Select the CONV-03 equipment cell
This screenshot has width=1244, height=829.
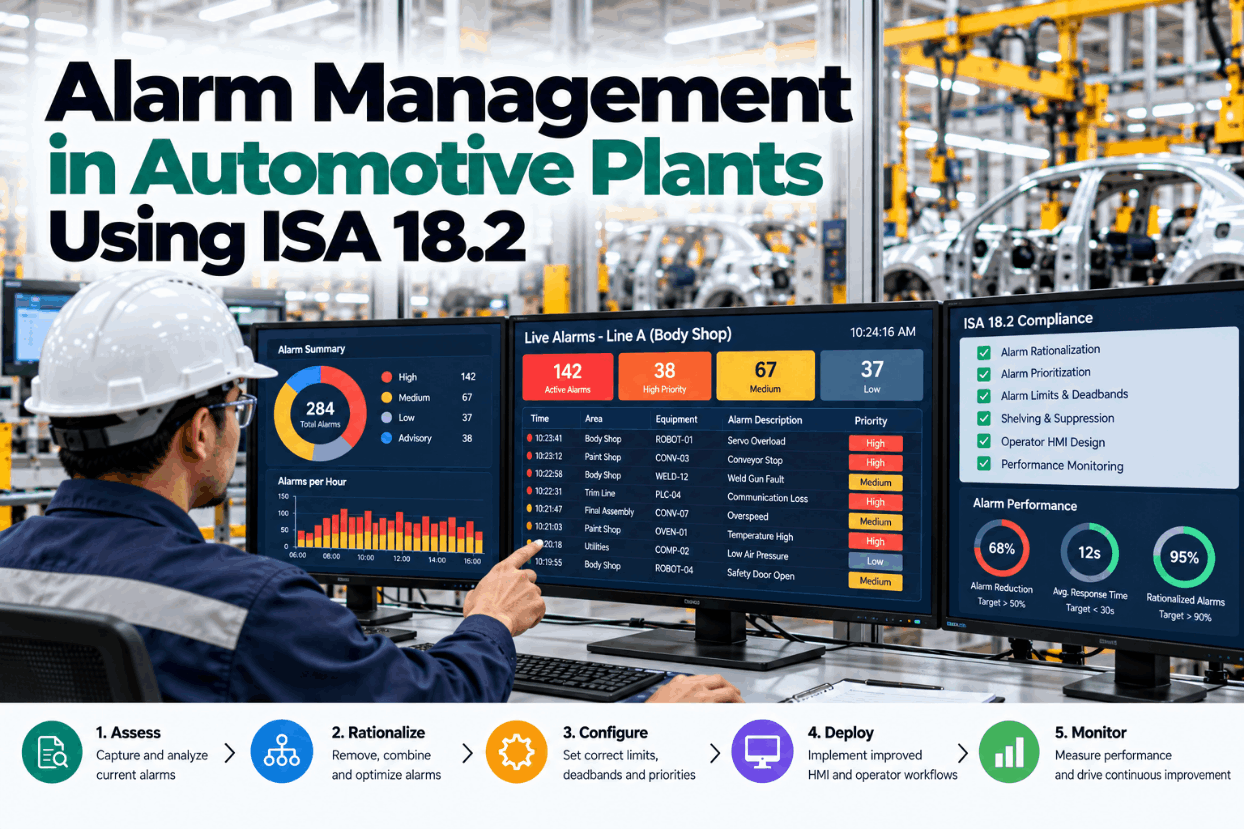[673, 458]
